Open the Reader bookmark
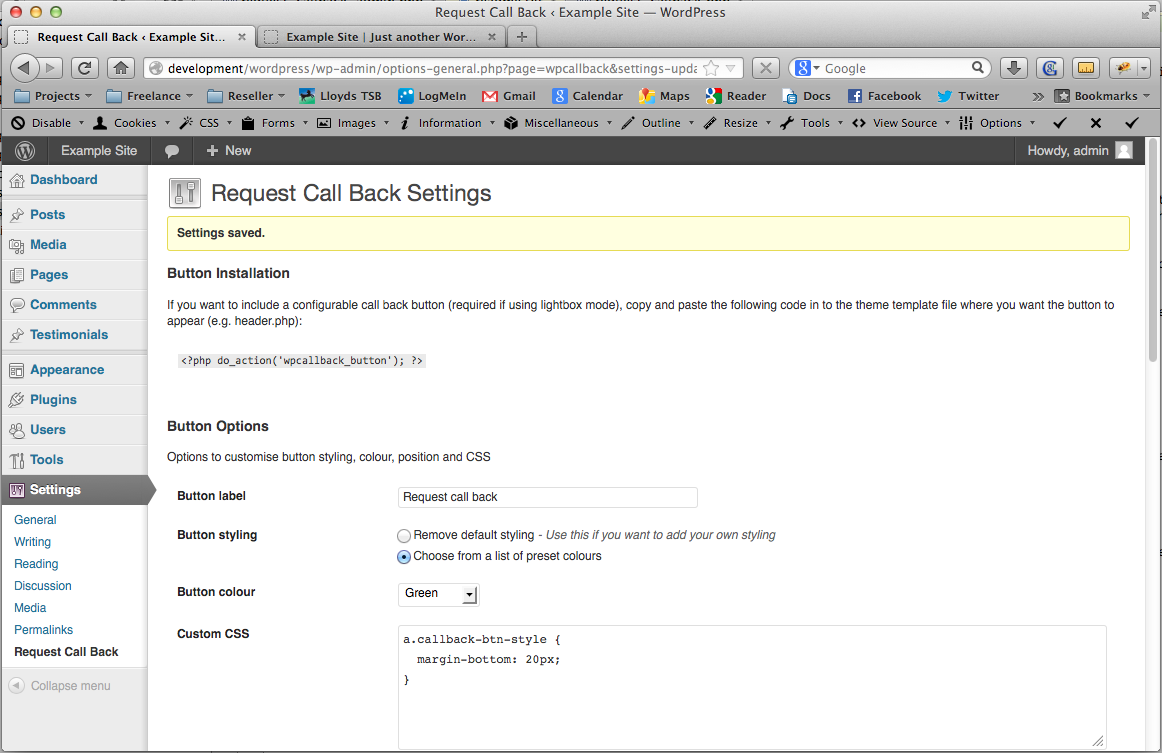 pos(736,96)
